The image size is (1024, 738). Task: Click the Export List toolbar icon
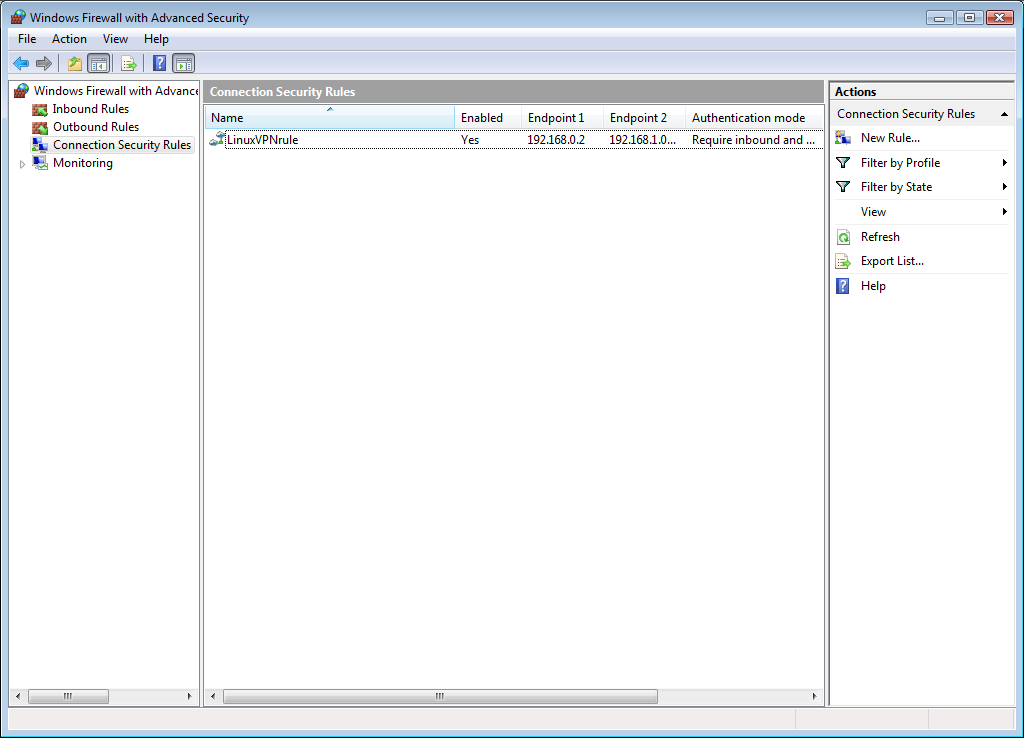coord(129,63)
